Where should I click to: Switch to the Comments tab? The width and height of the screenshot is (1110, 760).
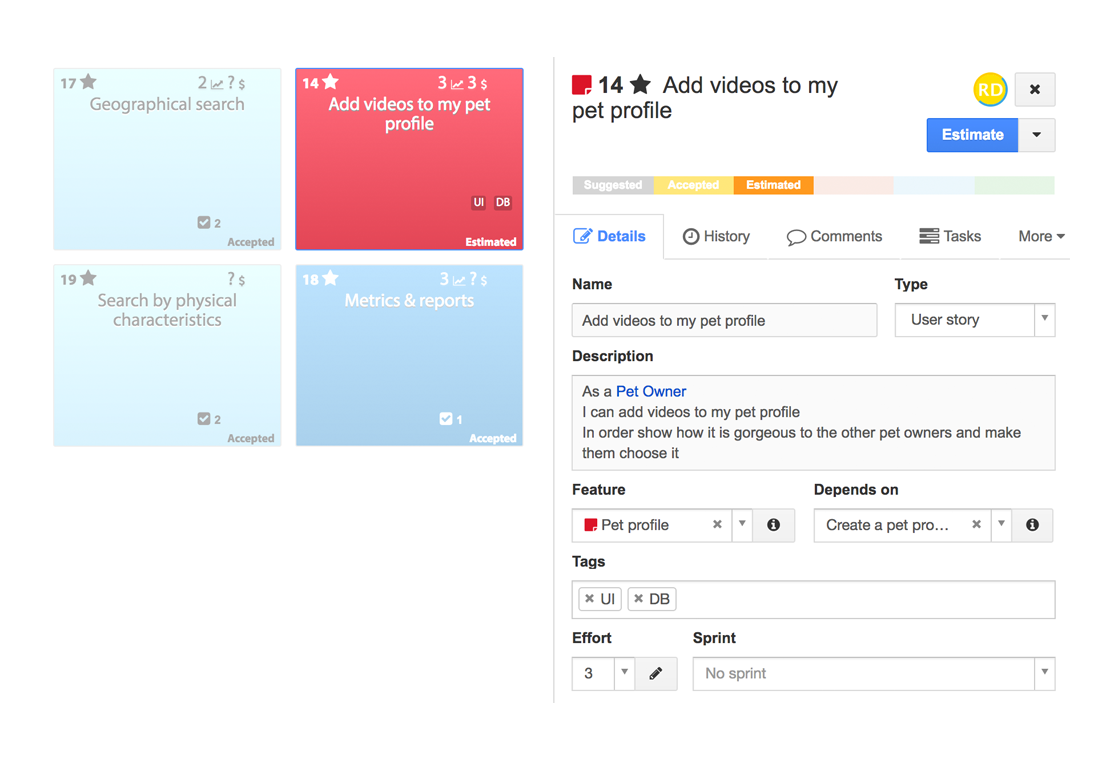point(835,236)
